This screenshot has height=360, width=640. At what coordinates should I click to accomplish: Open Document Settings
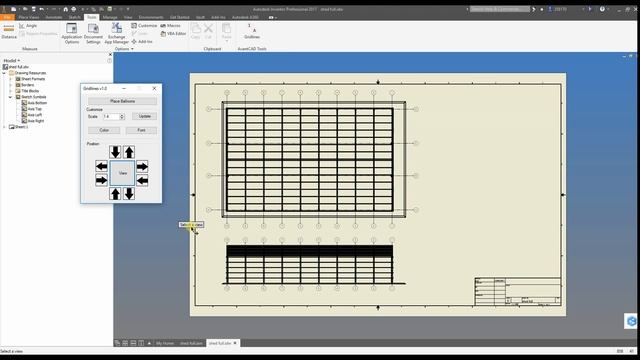pyautogui.click(x=93, y=33)
